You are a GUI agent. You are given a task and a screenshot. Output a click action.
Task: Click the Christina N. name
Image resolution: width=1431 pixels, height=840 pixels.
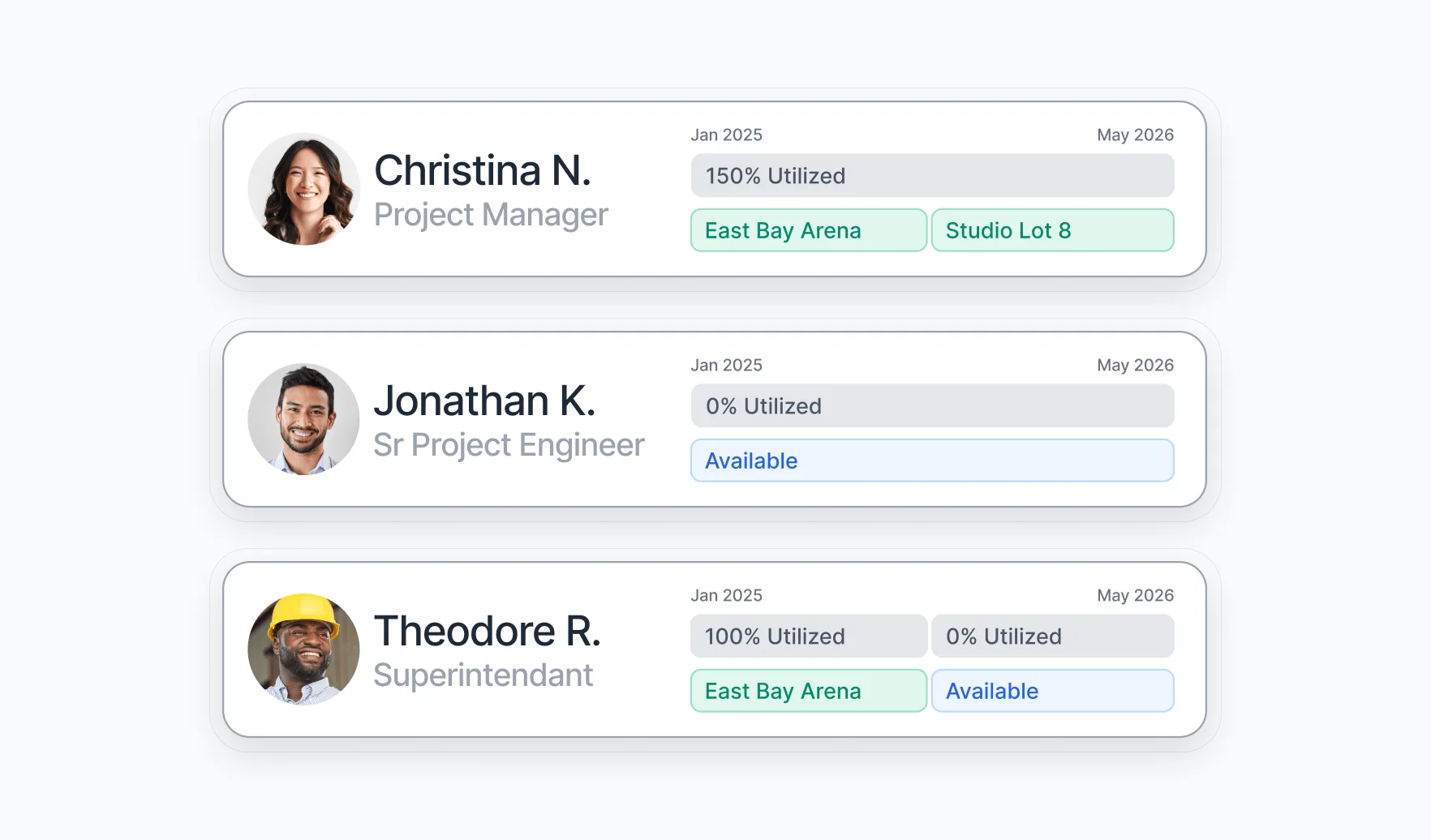pyautogui.click(x=483, y=170)
